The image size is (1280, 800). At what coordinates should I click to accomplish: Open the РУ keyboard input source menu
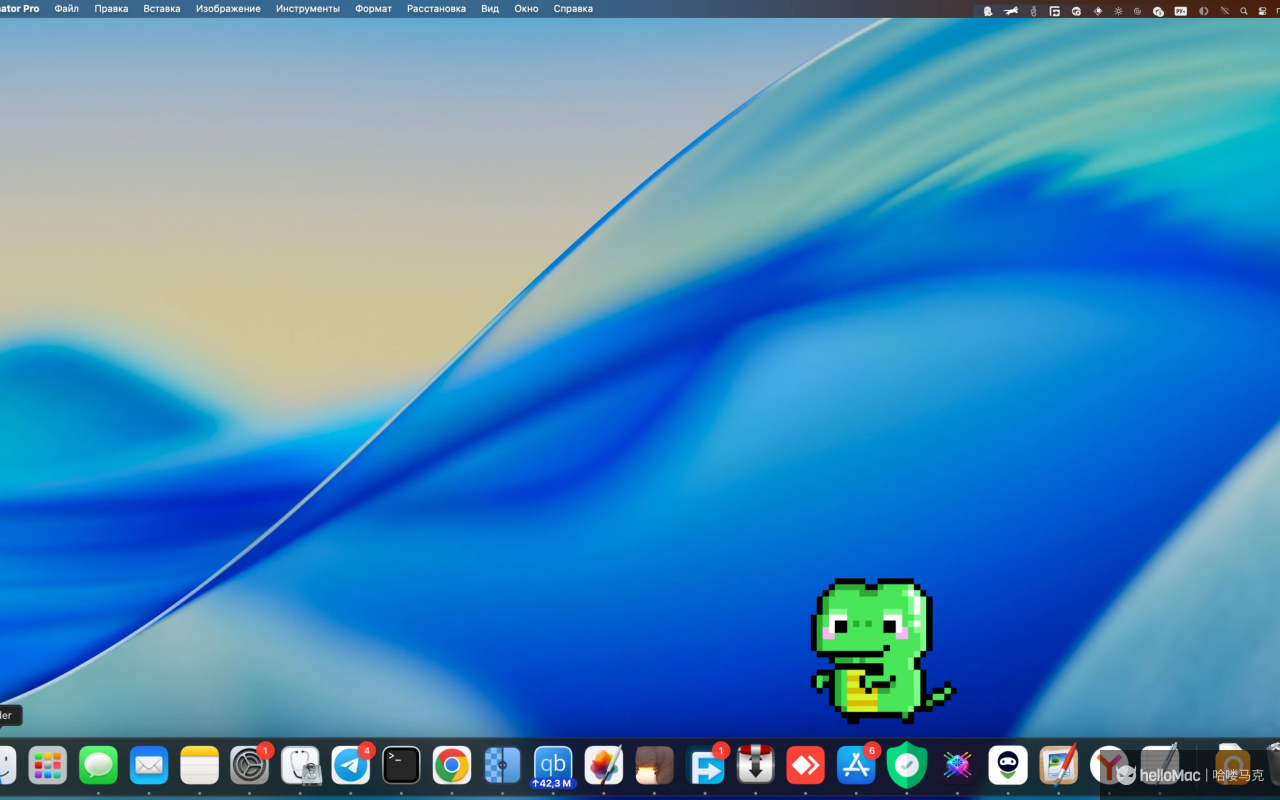pos(1181,11)
